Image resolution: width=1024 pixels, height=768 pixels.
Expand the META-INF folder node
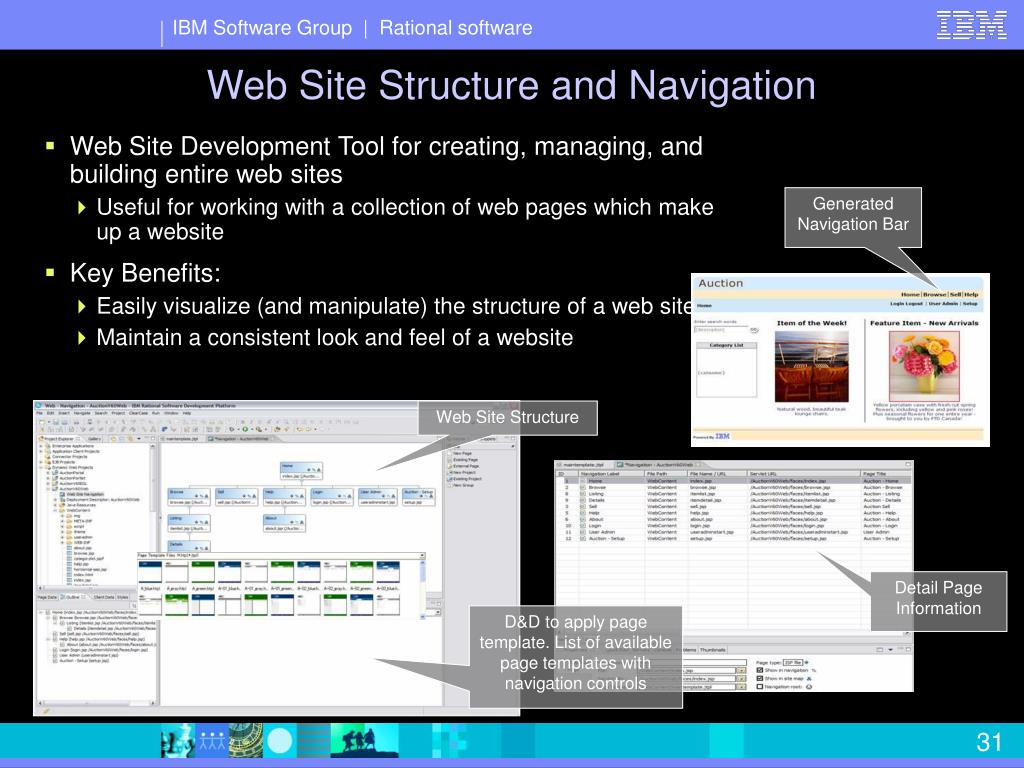click(63, 521)
